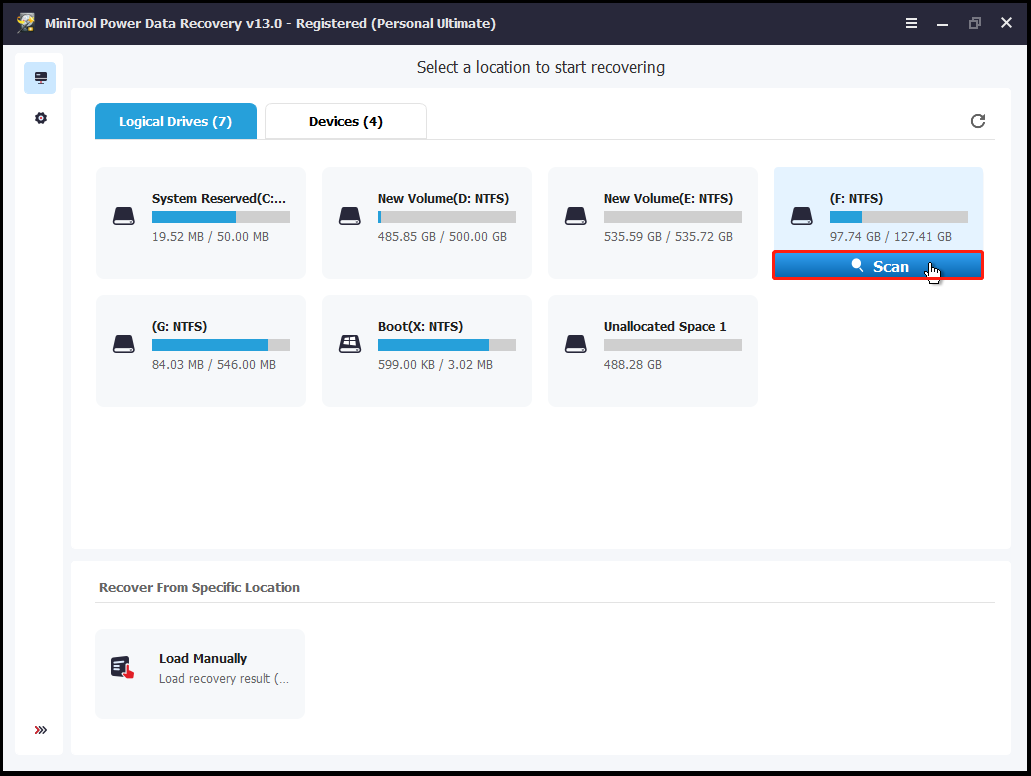Click the (G: NTFS) drive icon
Screen dimensions: 1031x776
124,344
